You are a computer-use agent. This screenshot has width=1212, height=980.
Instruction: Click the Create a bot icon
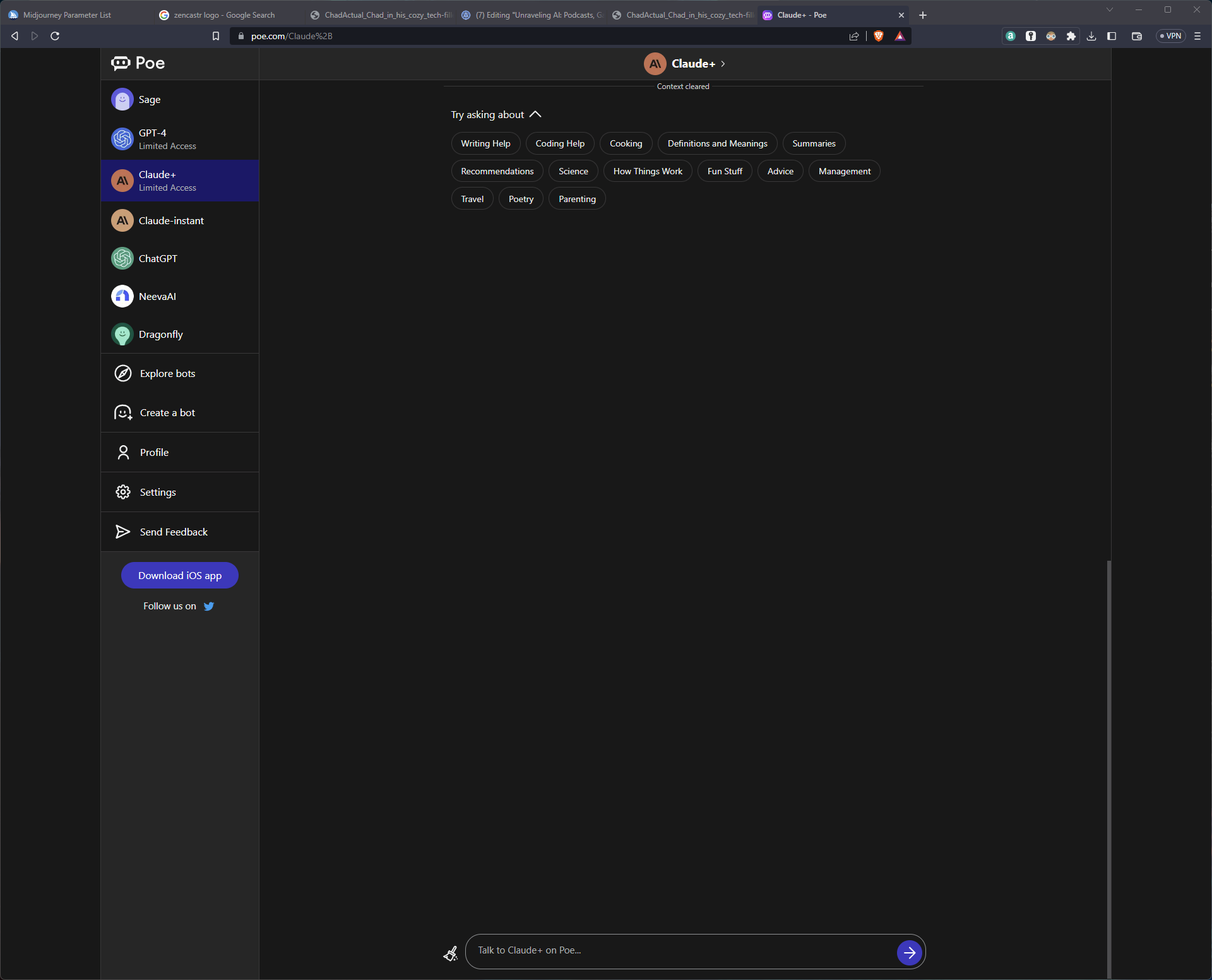coord(123,412)
